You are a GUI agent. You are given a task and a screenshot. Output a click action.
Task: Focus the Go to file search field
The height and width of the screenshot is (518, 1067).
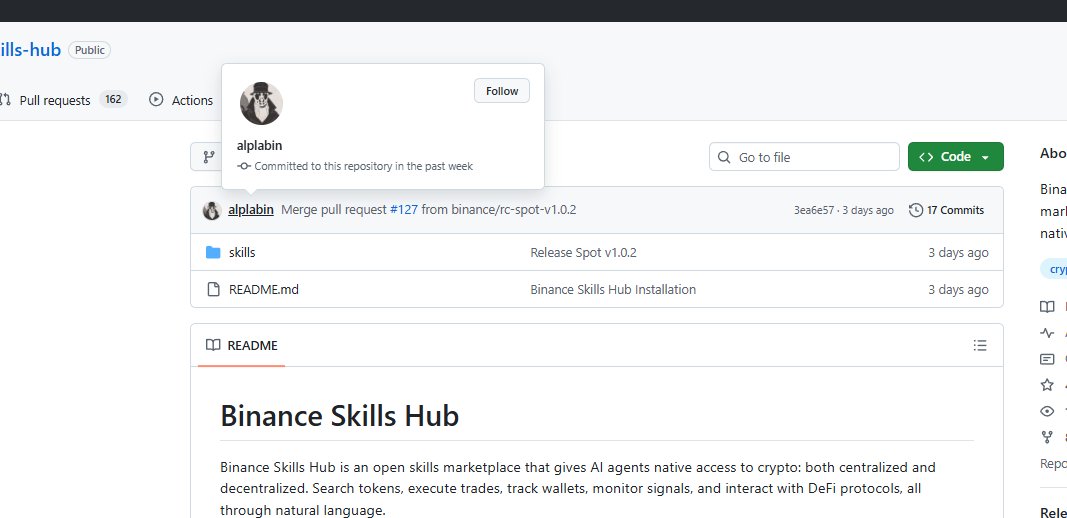(x=804, y=157)
